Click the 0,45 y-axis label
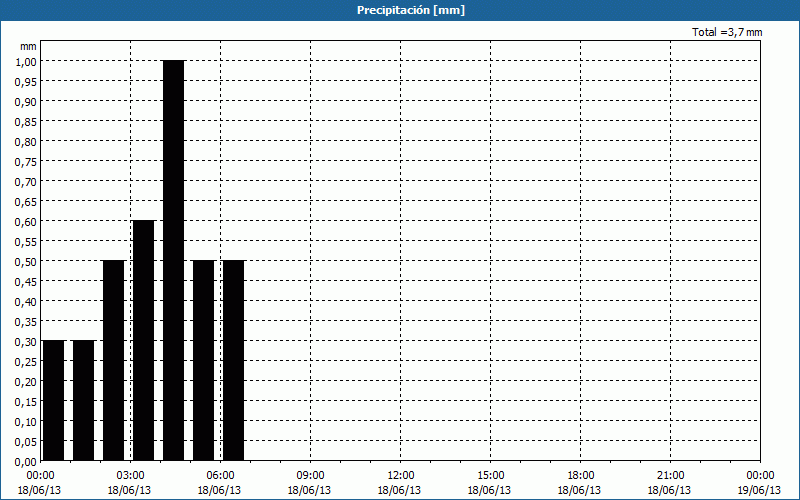The width and height of the screenshot is (800, 500). pos(26,281)
